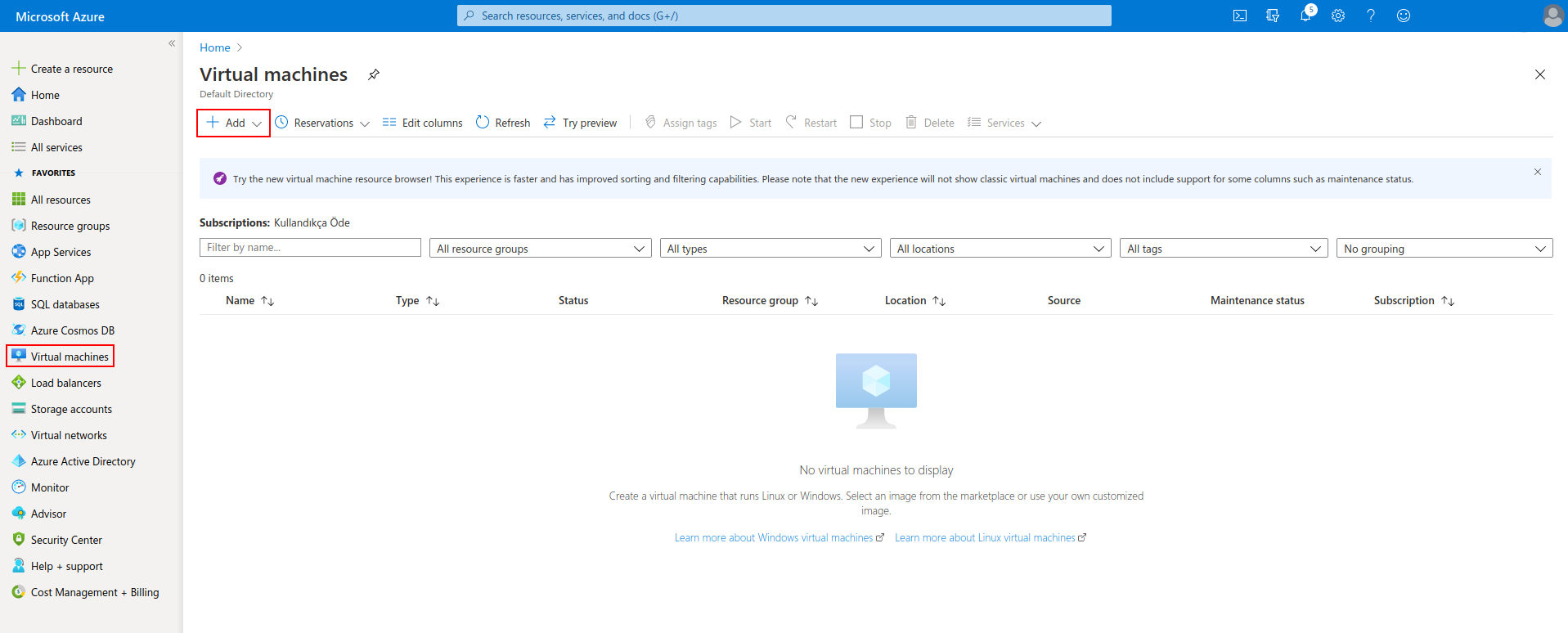Click the Azure Cosmos DB icon
Screen dimensions: 1568x633
tap(19, 330)
